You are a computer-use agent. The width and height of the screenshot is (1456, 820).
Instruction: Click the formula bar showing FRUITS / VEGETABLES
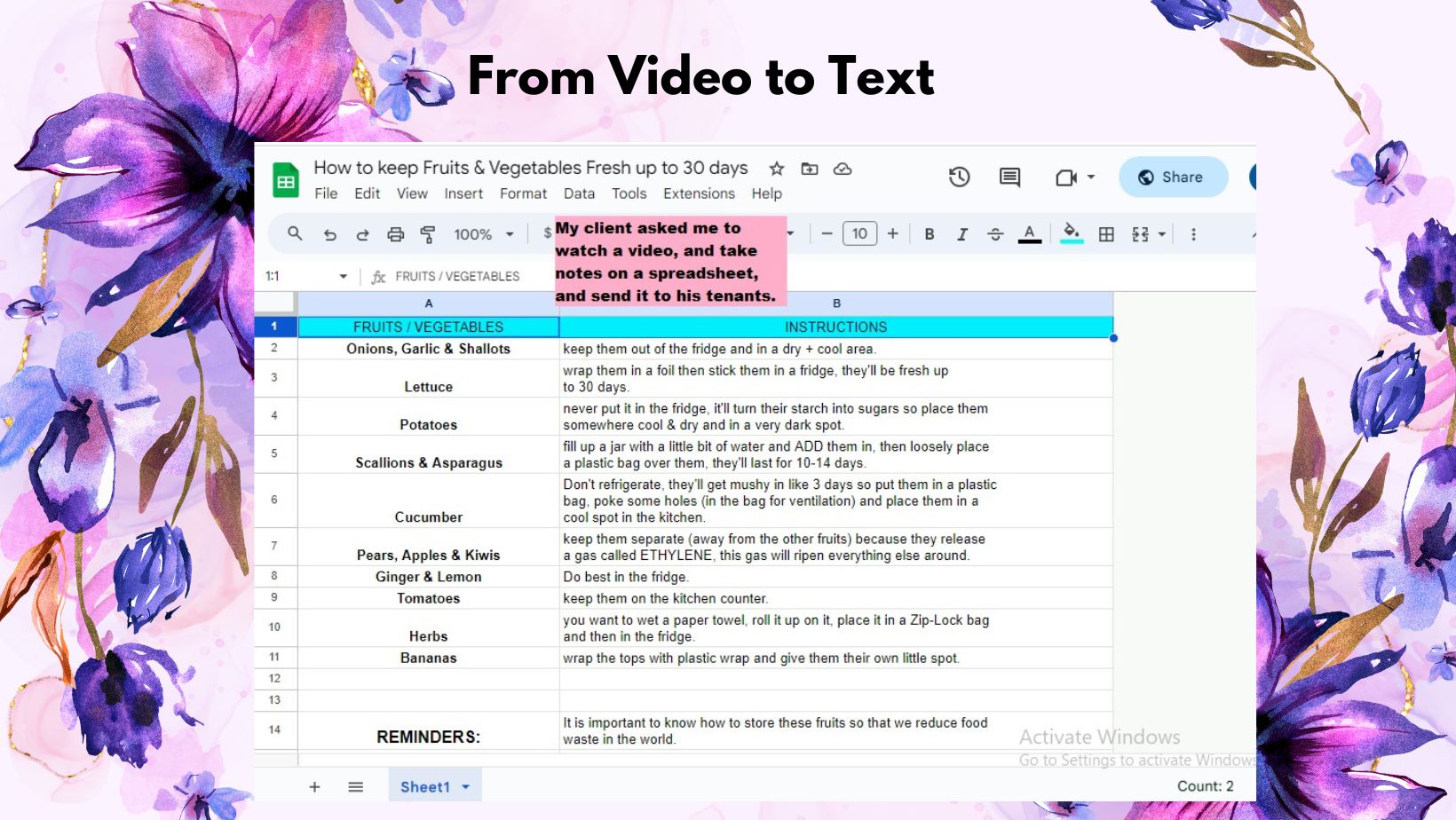pos(457,276)
